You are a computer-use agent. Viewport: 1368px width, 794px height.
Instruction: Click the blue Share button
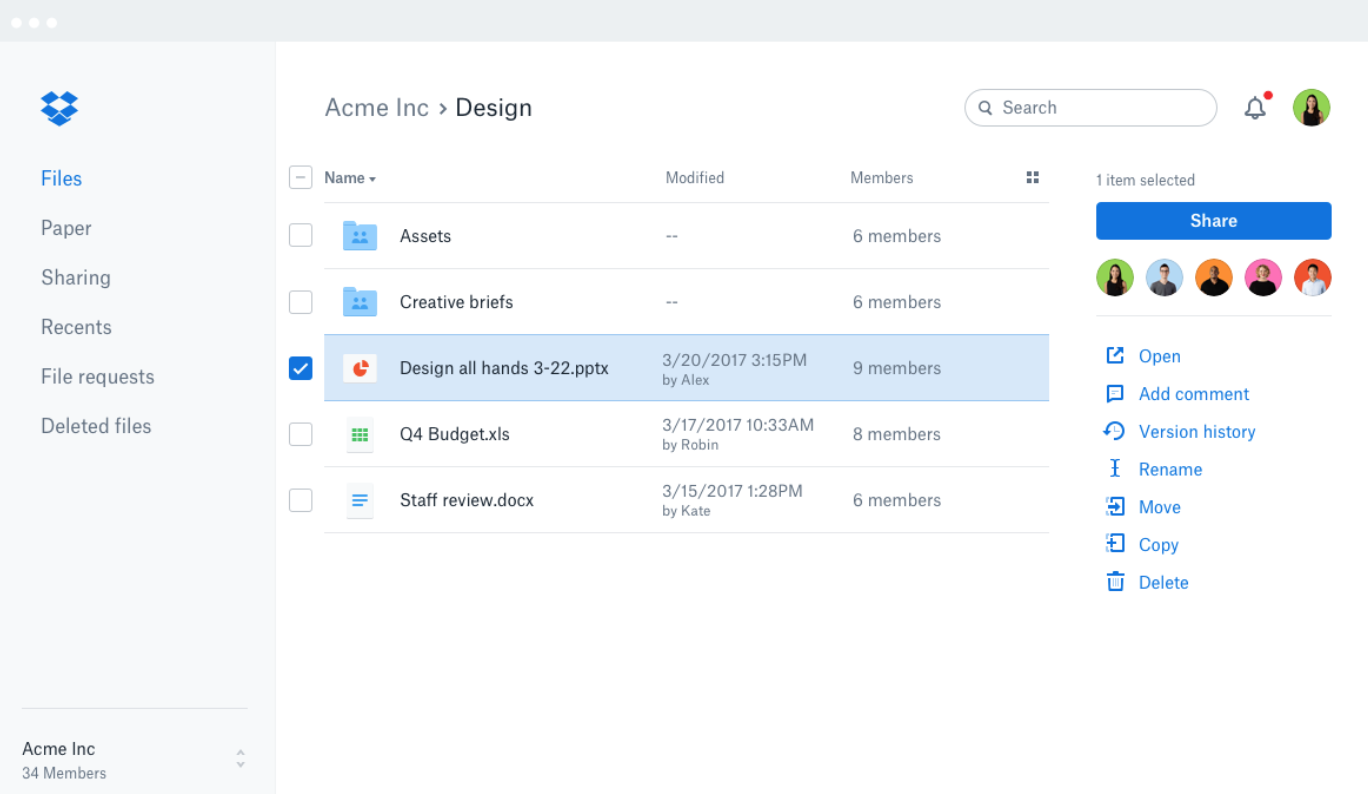pos(1213,221)
